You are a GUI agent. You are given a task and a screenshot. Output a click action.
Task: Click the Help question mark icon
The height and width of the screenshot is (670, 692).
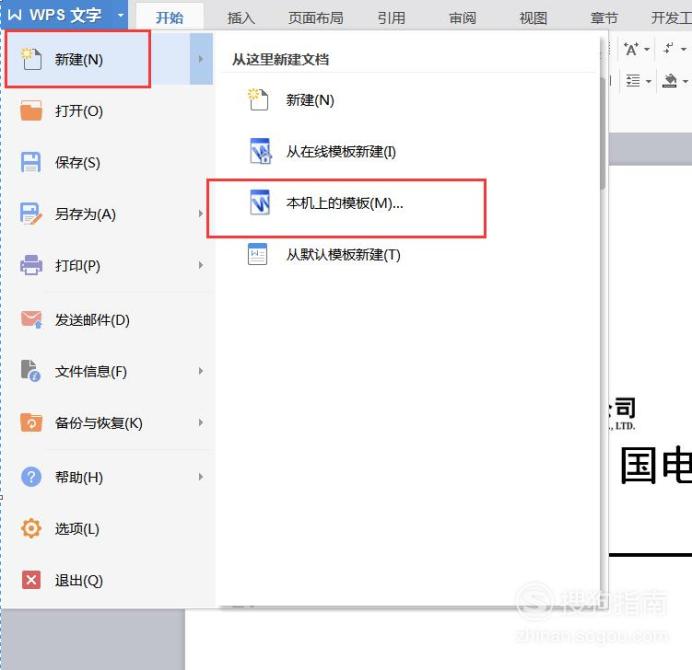[x=31, y=477]
